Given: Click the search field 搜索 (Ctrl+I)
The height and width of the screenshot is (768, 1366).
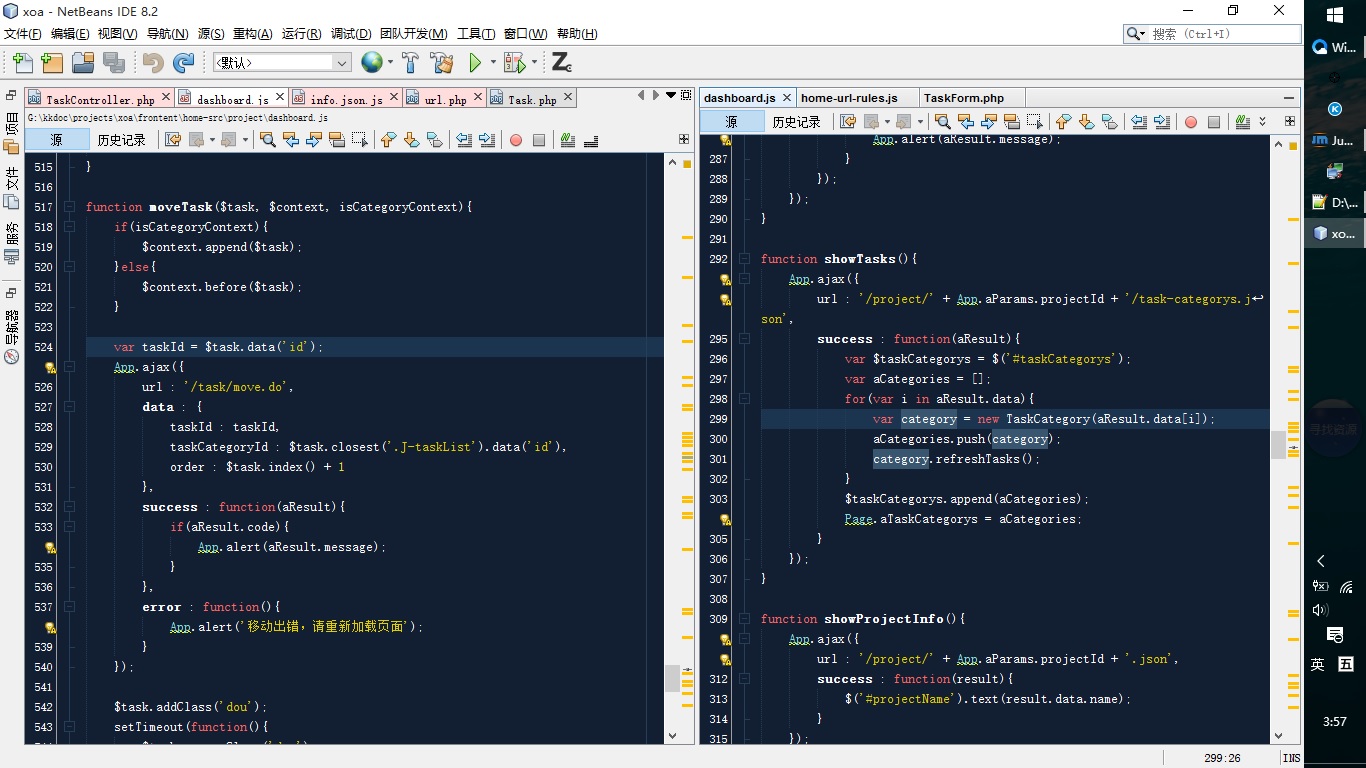Looking at the screenshot, I should [1210, 34].
